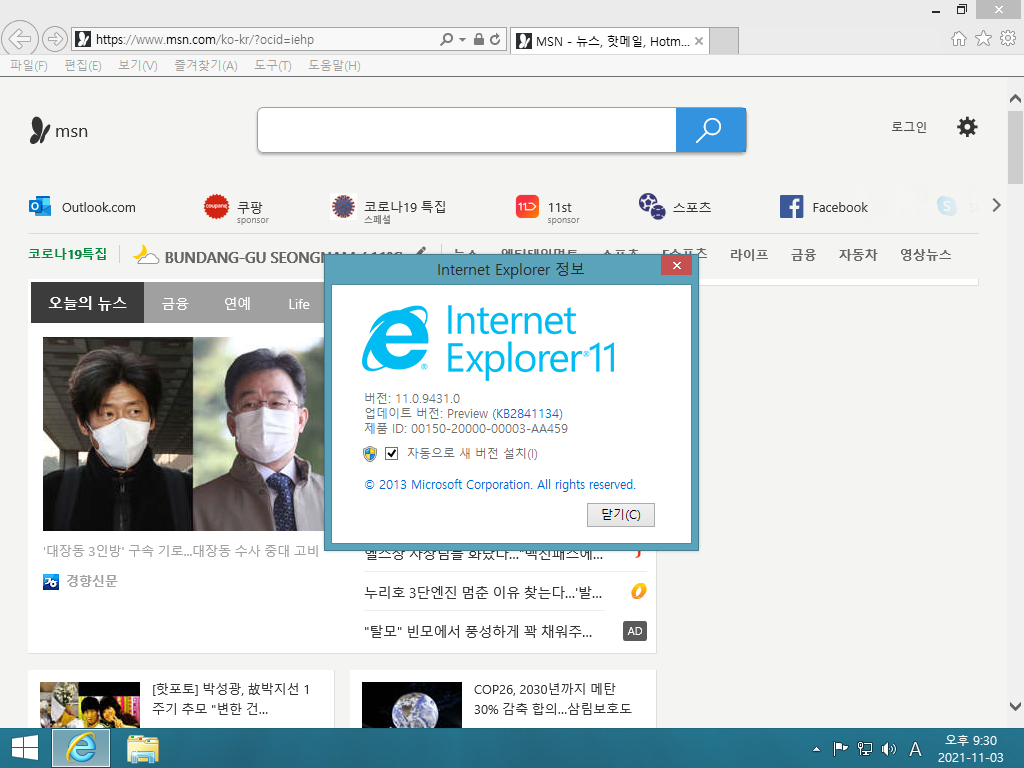Open "탈모" 빈모에서 ad link
The image size is (1024, 768).
[478, 631]
